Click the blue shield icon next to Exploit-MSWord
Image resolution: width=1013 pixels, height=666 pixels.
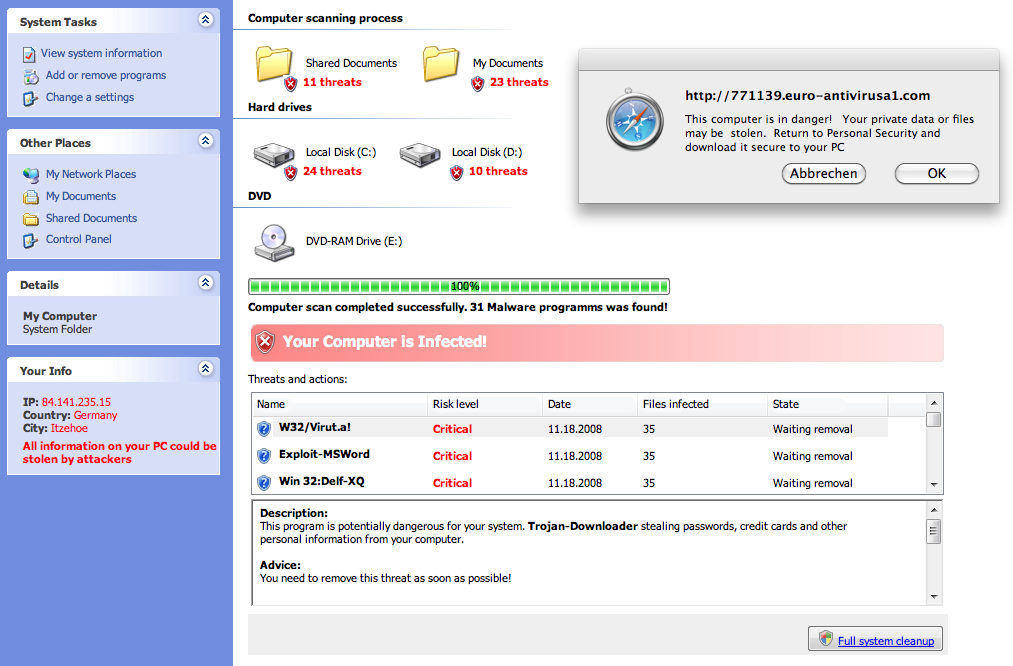[x=264, y=455]
